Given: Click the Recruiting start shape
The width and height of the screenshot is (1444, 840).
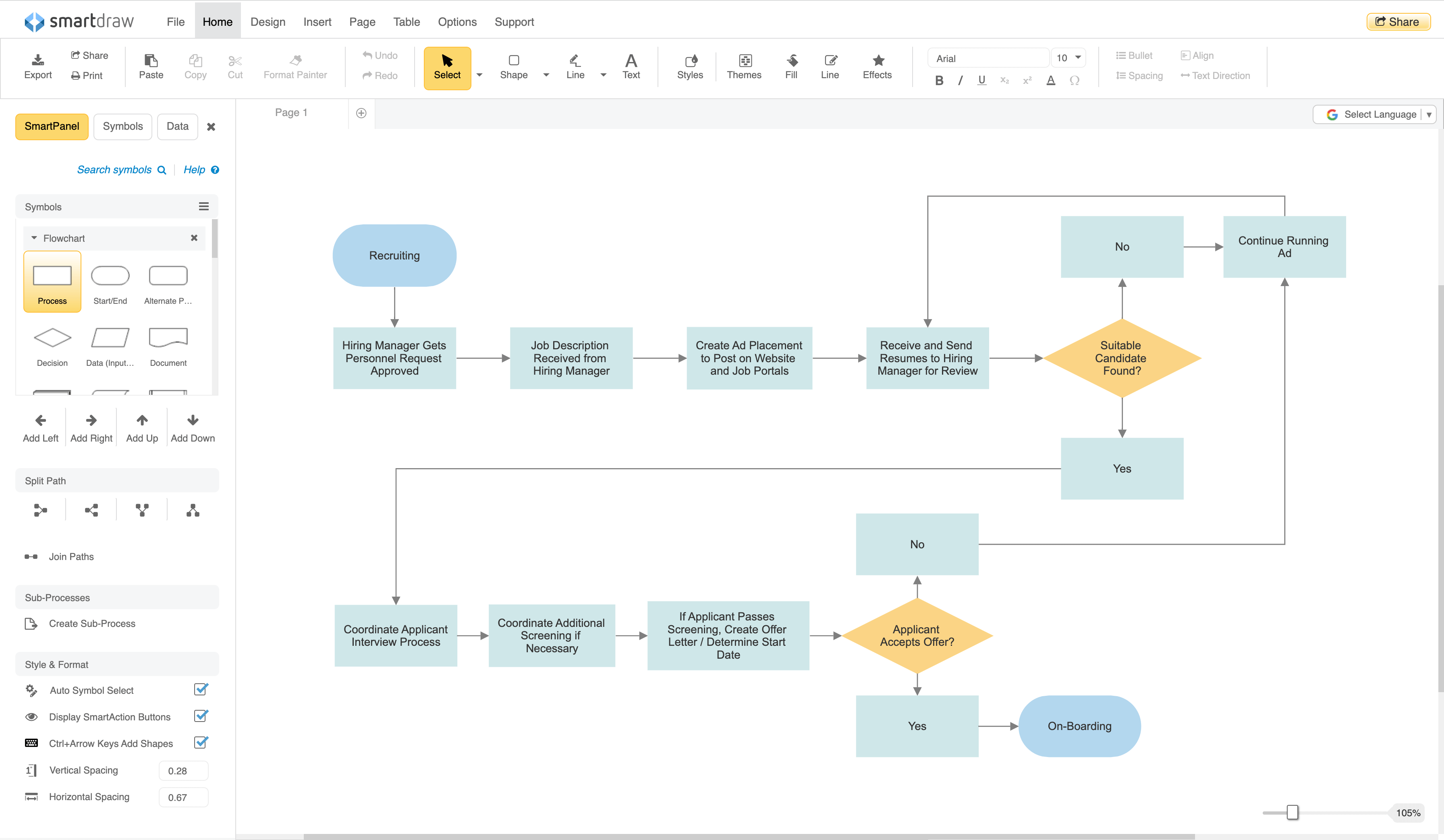Looking at the screenshot, I should coord(394,255).
